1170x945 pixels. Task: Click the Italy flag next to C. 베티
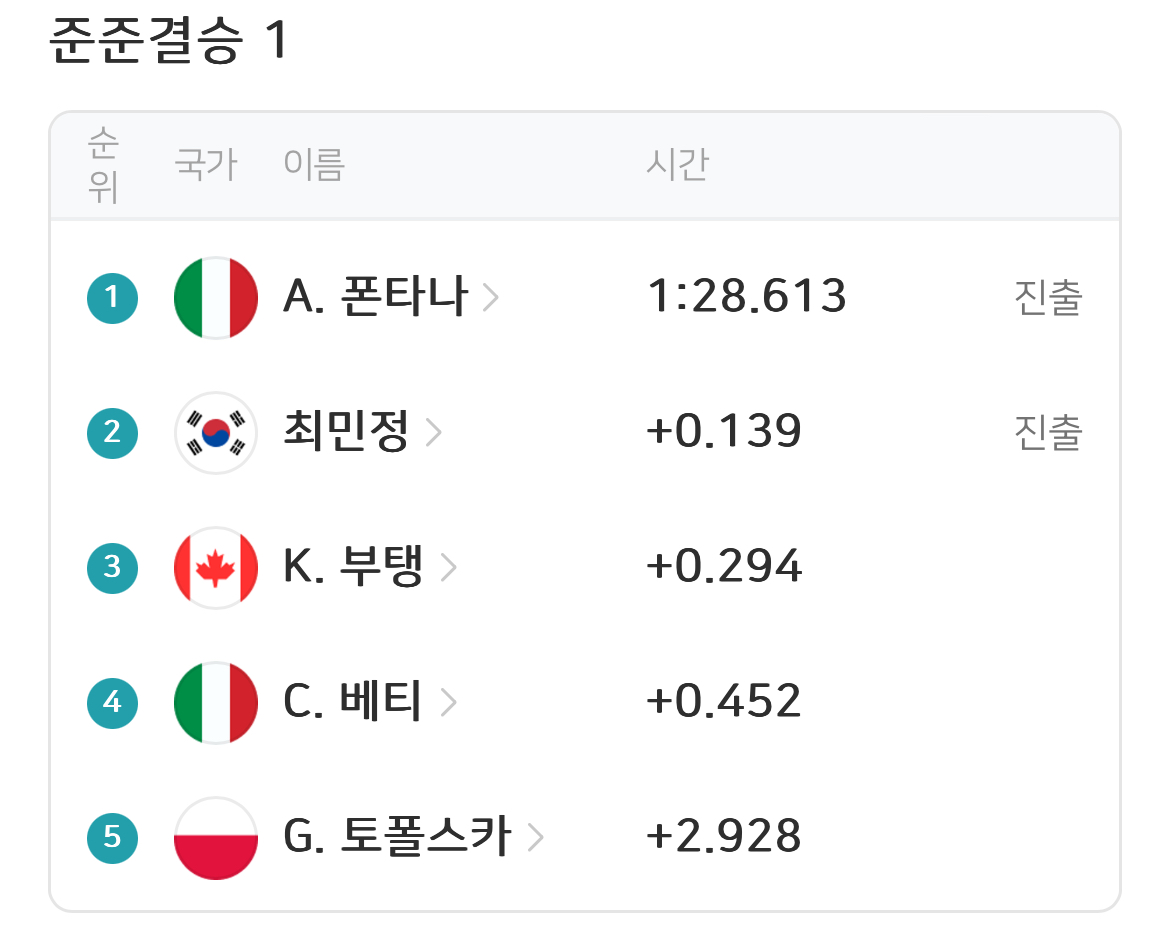[x=216, y=701]
